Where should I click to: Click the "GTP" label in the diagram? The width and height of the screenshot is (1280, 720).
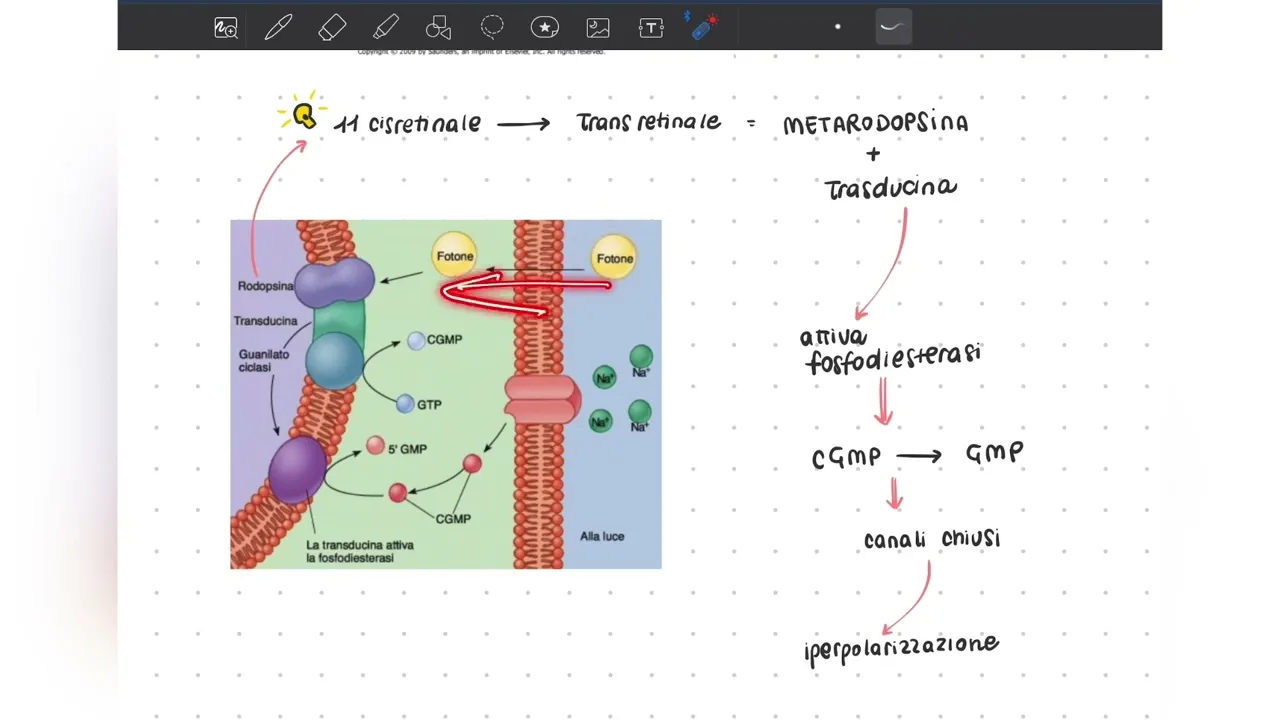429,405
